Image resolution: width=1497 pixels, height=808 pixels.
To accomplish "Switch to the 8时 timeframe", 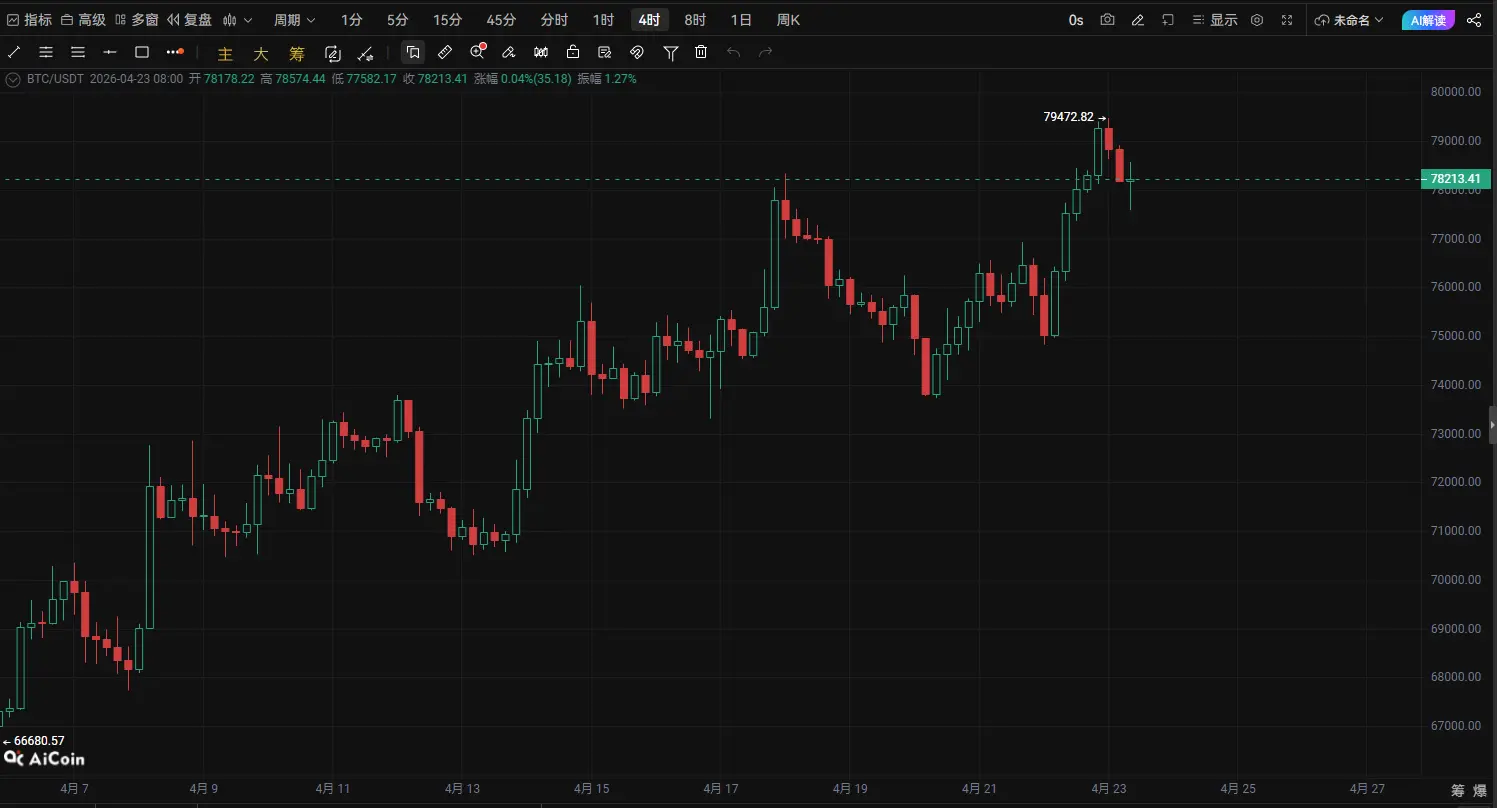I will tap(695, 20).
